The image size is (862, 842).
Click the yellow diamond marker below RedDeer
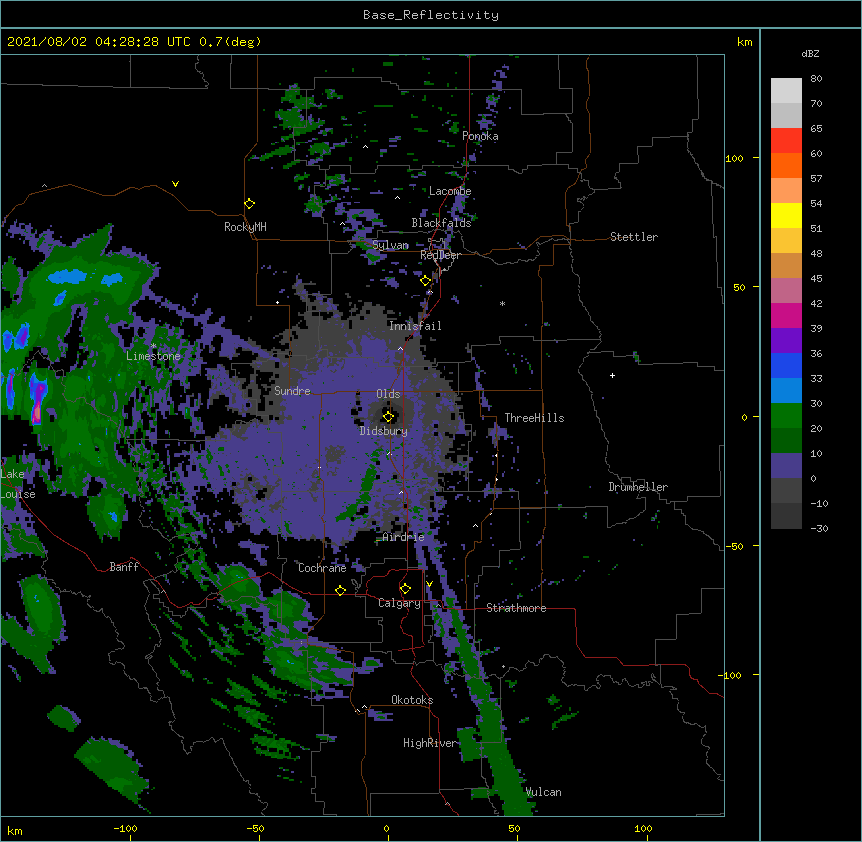pyautogui.click(x=426, y=281)
